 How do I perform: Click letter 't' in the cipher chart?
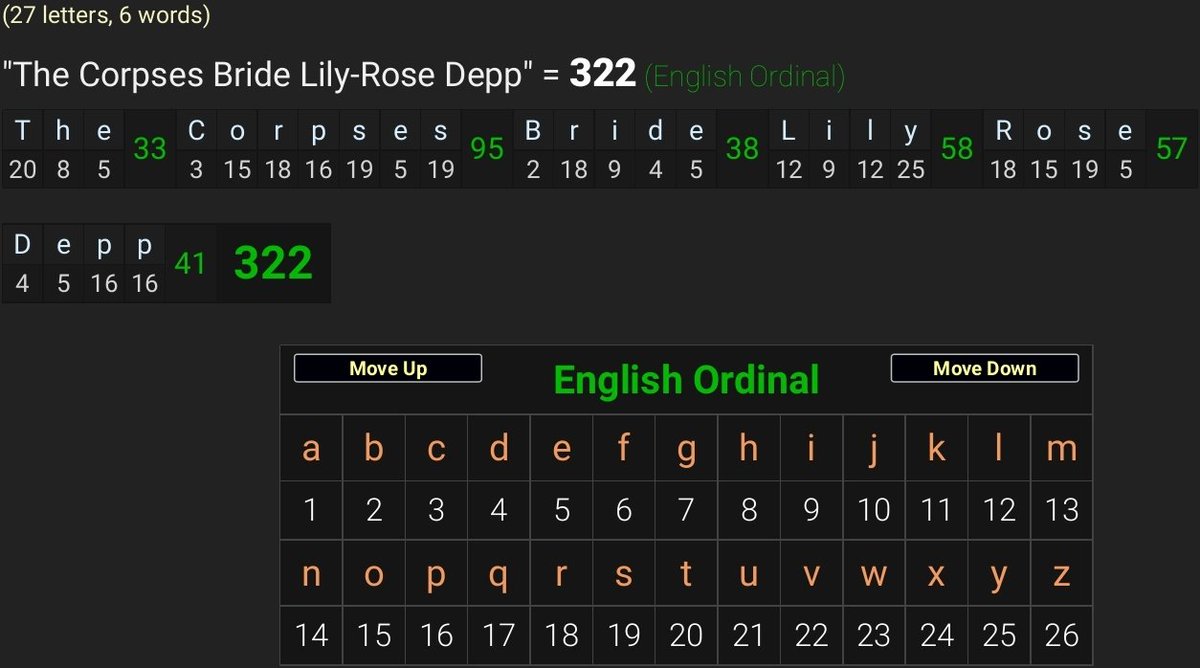(686, 574)
